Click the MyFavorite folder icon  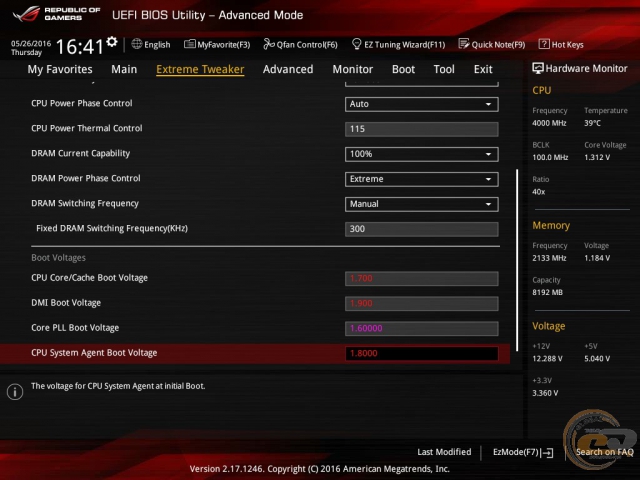(189, 44)
